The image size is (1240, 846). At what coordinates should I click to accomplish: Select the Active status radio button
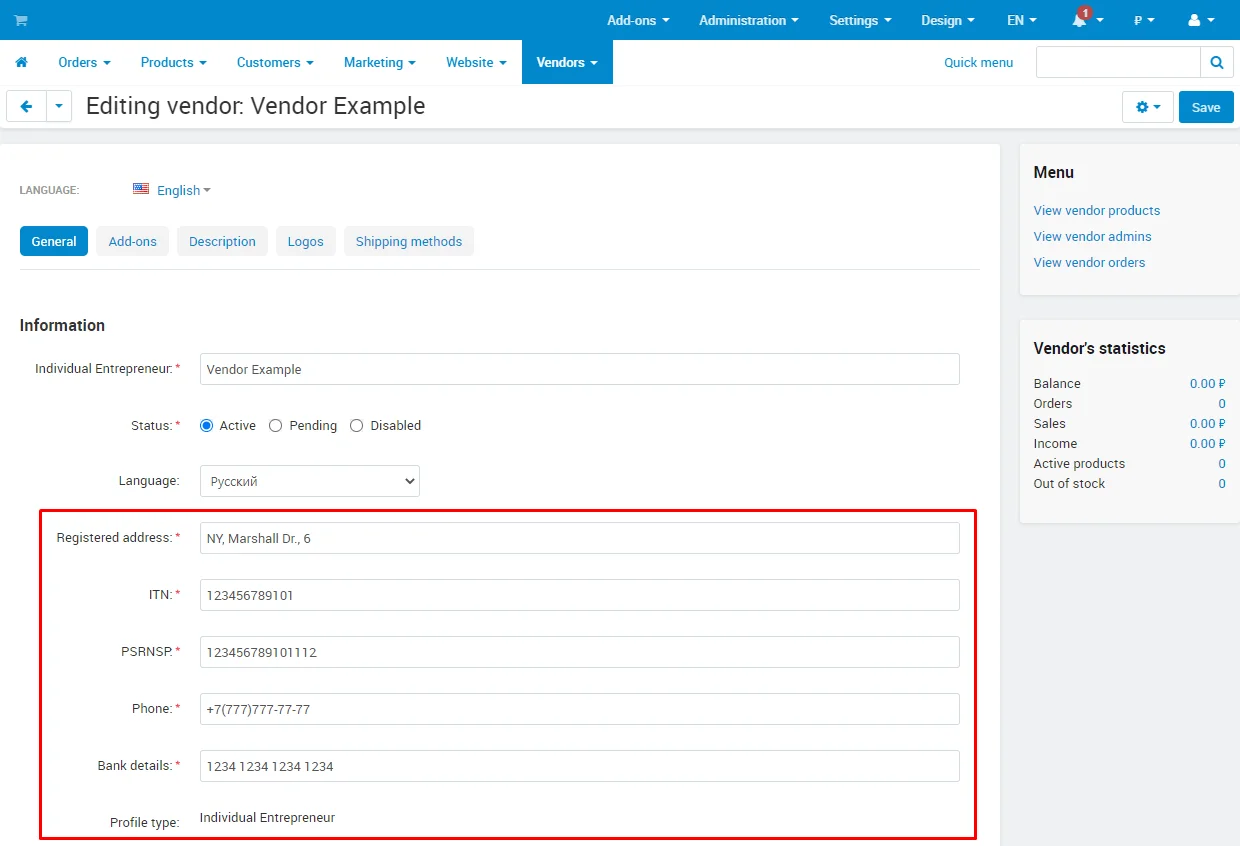tap(207, 425)
